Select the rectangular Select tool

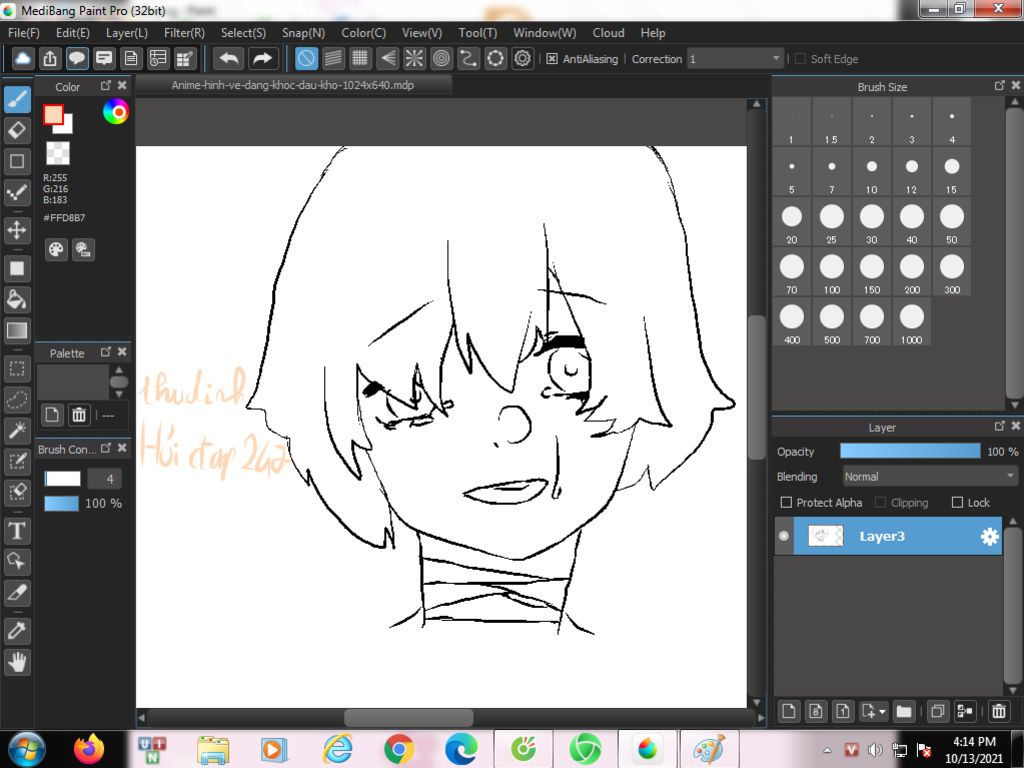(17, 370)
